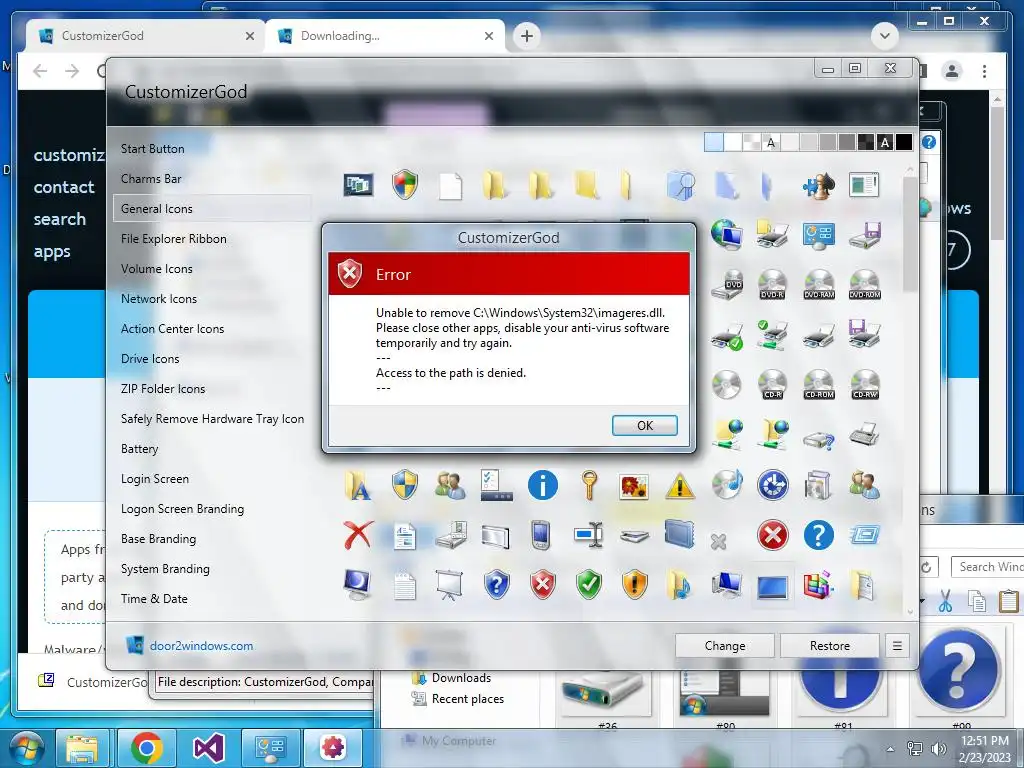Open the Time & Date category
Viewport: 1024px width, 768px height.
coord(154,599)
